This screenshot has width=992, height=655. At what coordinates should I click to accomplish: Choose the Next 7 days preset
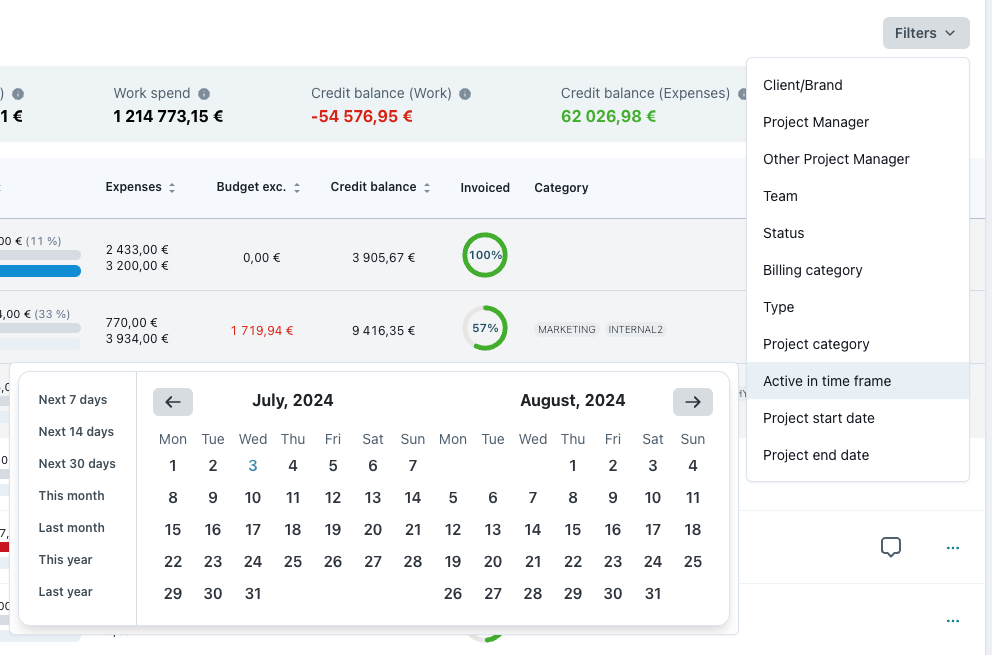pos(73,400)
